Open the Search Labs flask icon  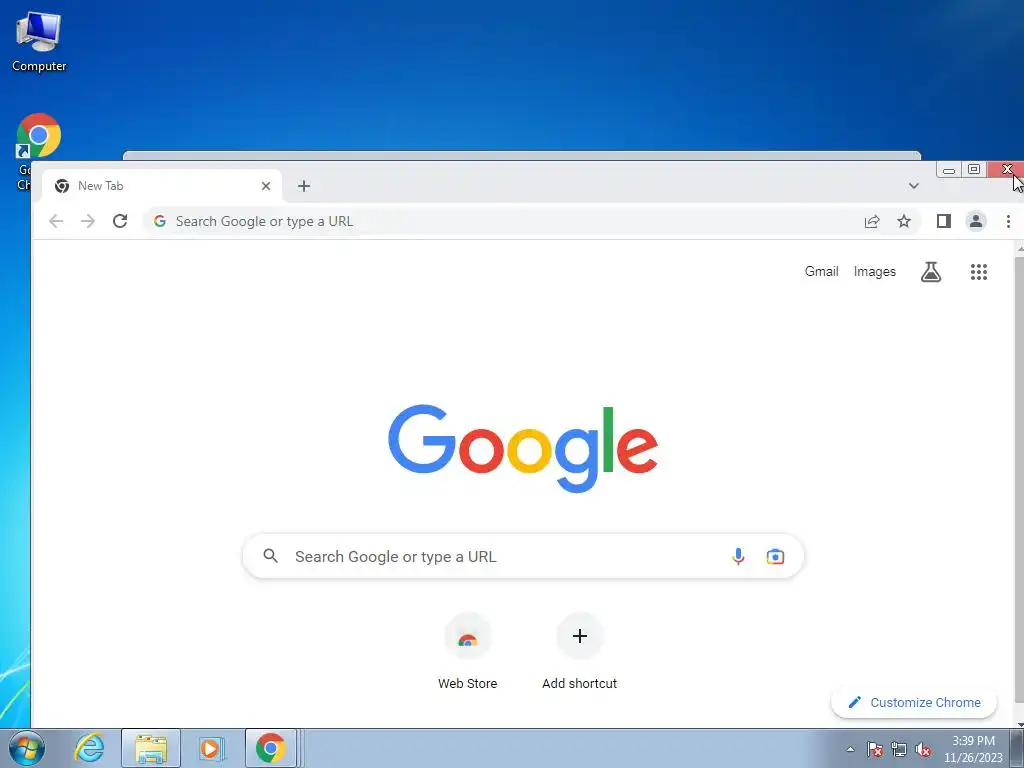(x=931, y=272)
